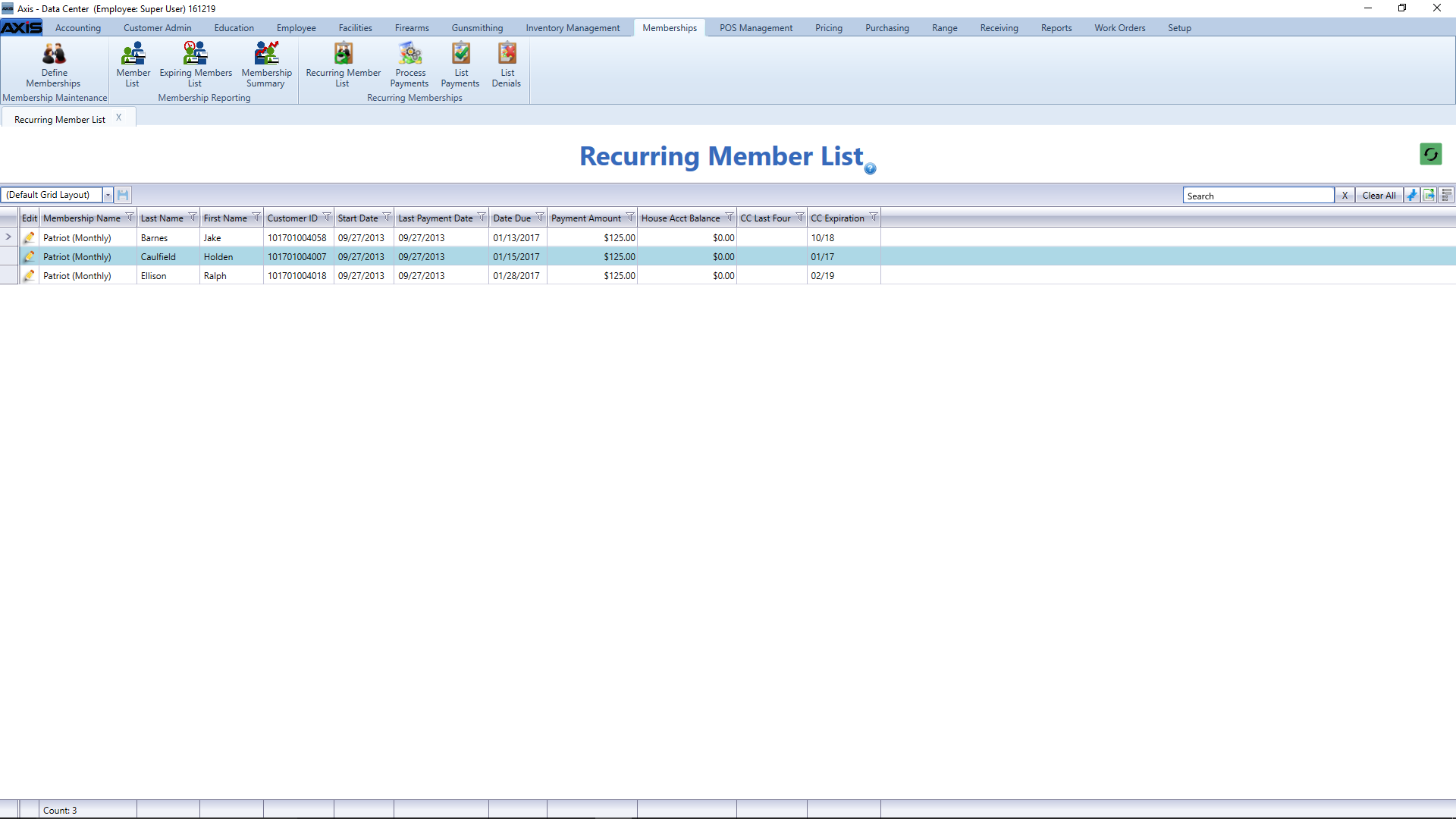1456x819 pixels.
Task: Launch Process Payments
Action: 409,65
